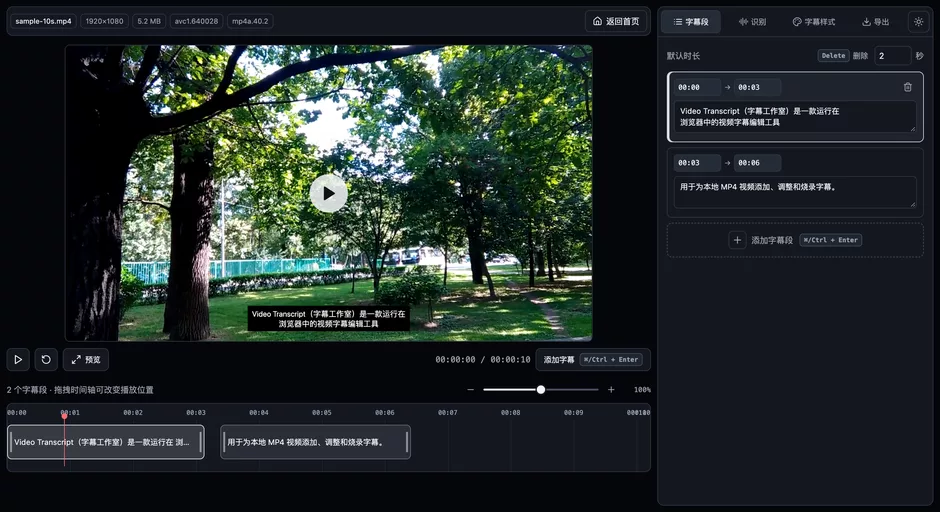Image resolution: width=940 pixels, height=512 pixels.
Task: Click the right trim handle of the second timeline clip
Action: pyautogui.click(x=407, y=442)
